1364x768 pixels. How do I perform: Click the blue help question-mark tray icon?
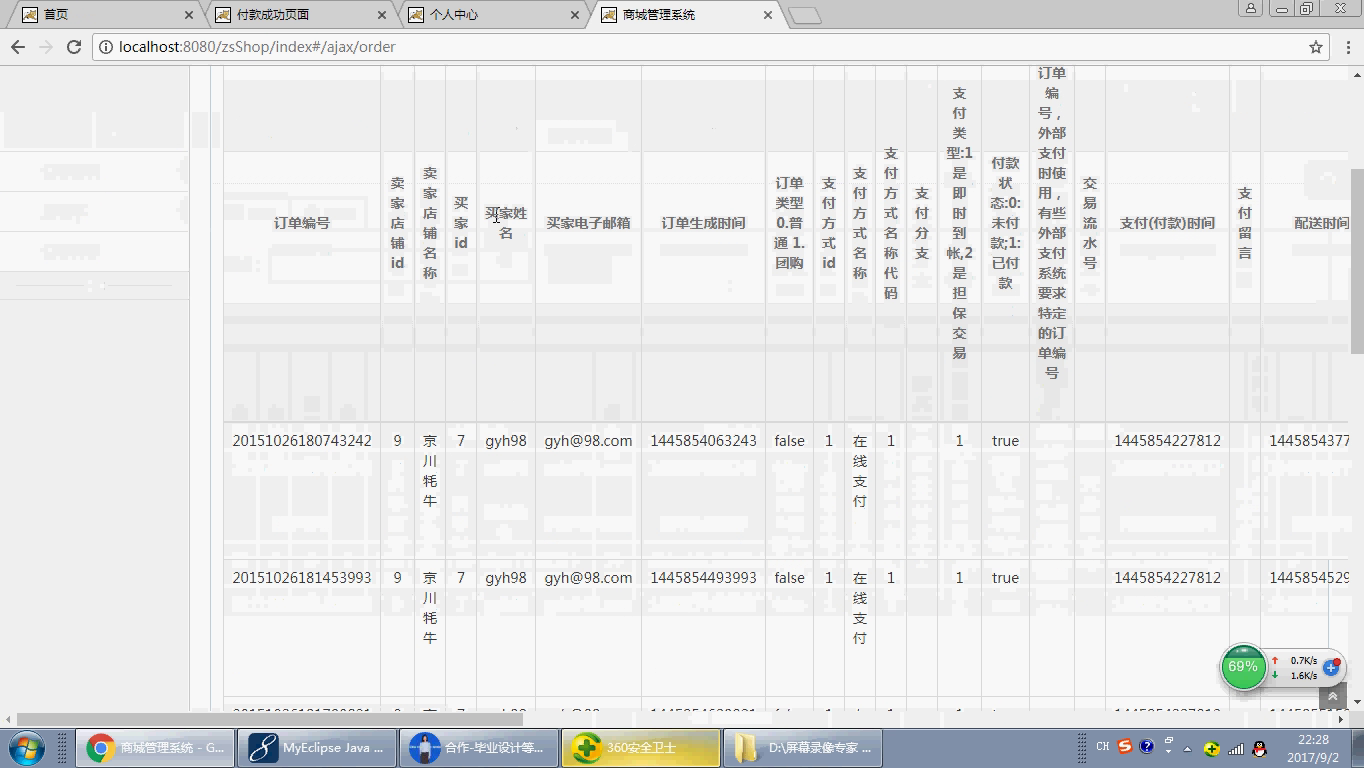pyautogui.click(x=1147, y=747)
